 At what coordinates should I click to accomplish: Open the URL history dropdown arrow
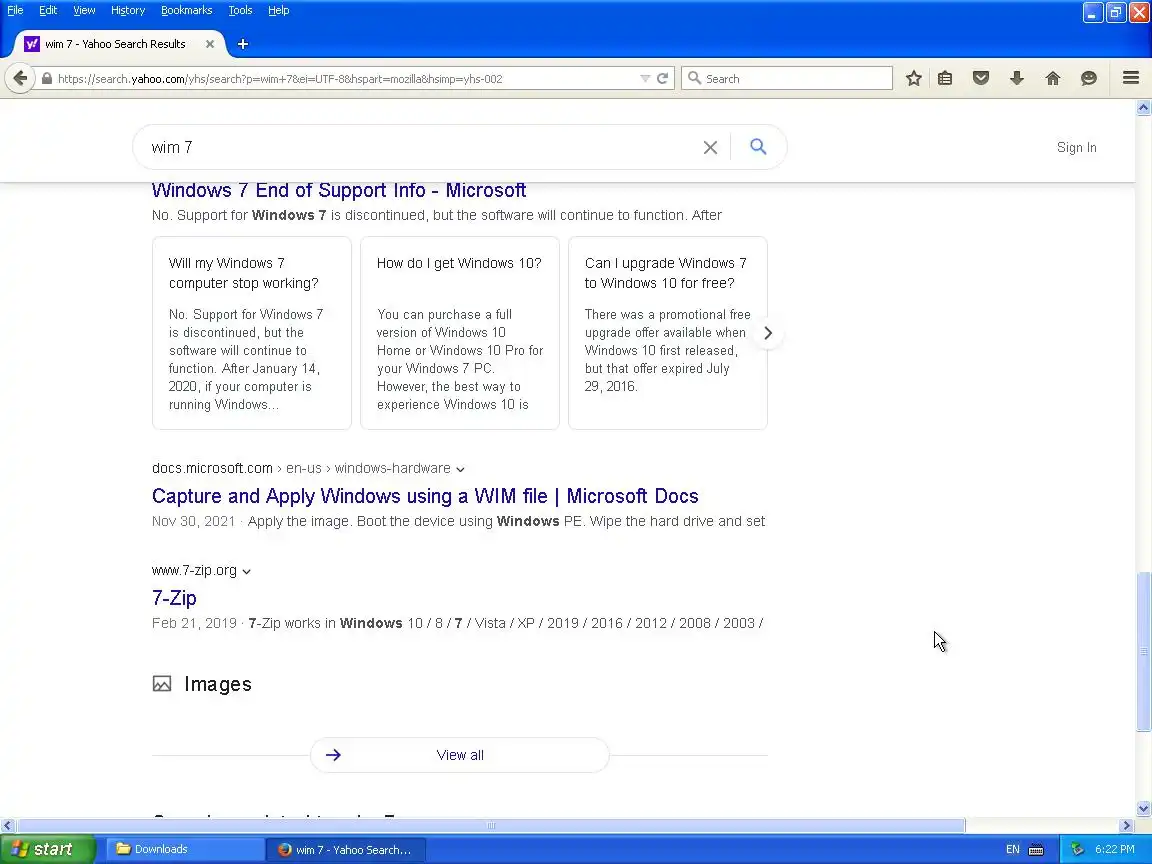click(x=645, y=79)
